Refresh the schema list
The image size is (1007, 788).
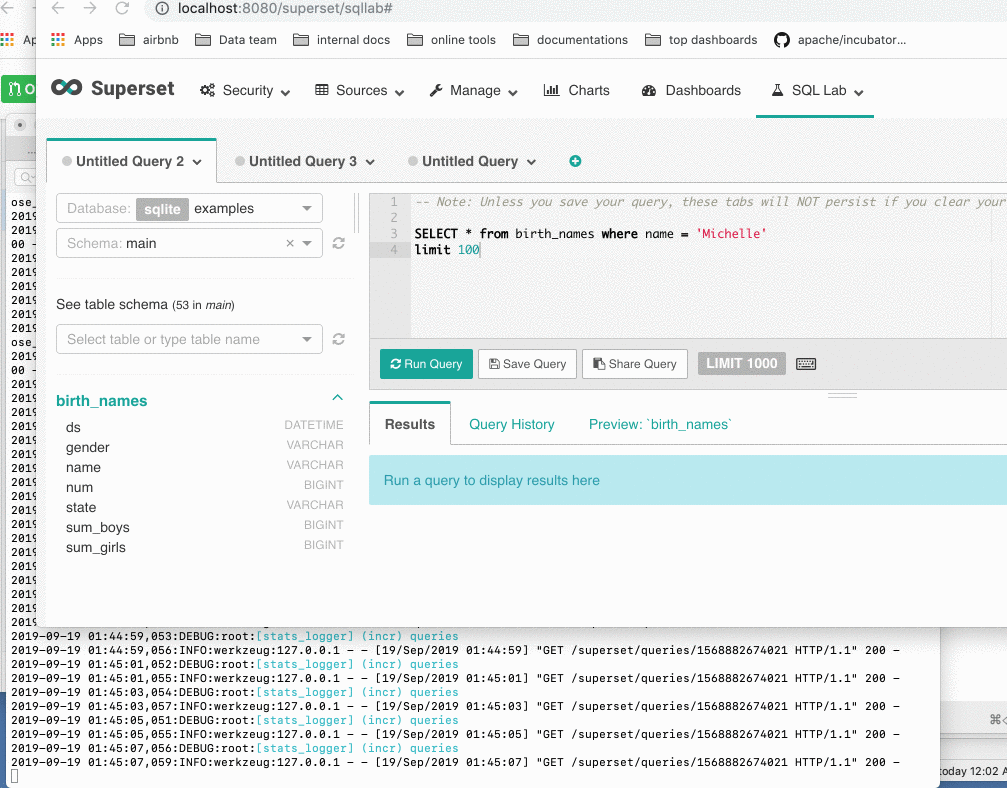pyautogui.click(x=338, y=243)
